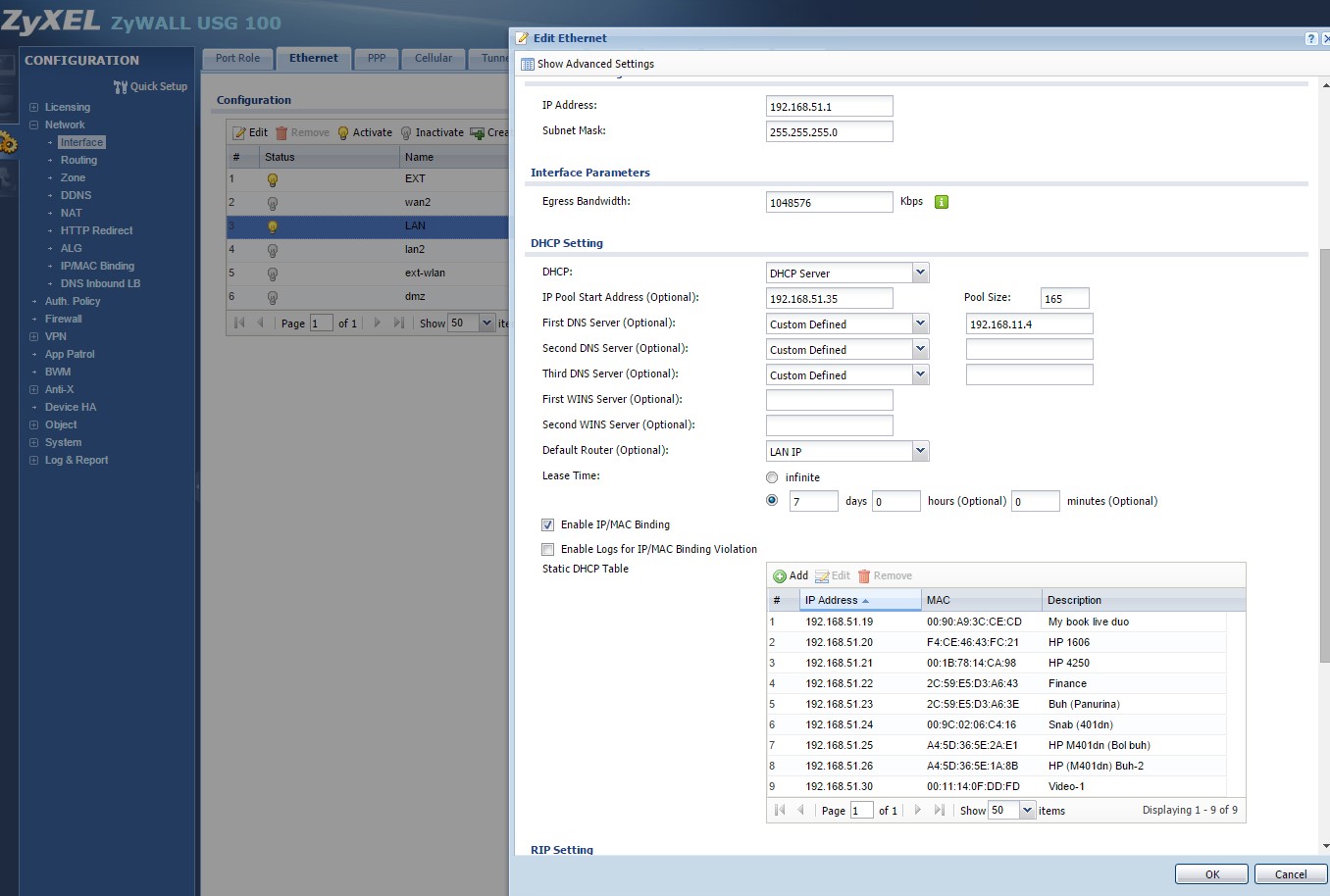Switch to Ethernet tab
Image resolution: width=1330 pixels, height=896 pixels.
tap(313, 59)
